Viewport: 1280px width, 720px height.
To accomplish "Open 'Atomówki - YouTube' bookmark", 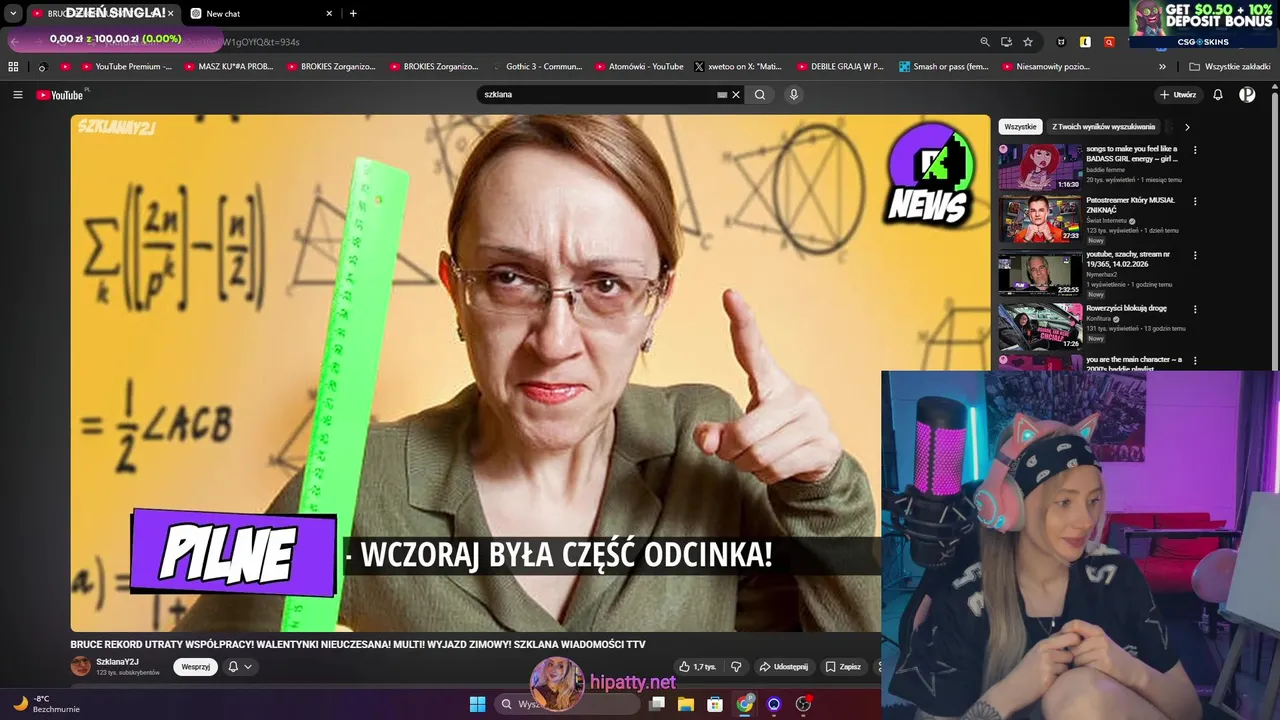I will coord(640,67).
